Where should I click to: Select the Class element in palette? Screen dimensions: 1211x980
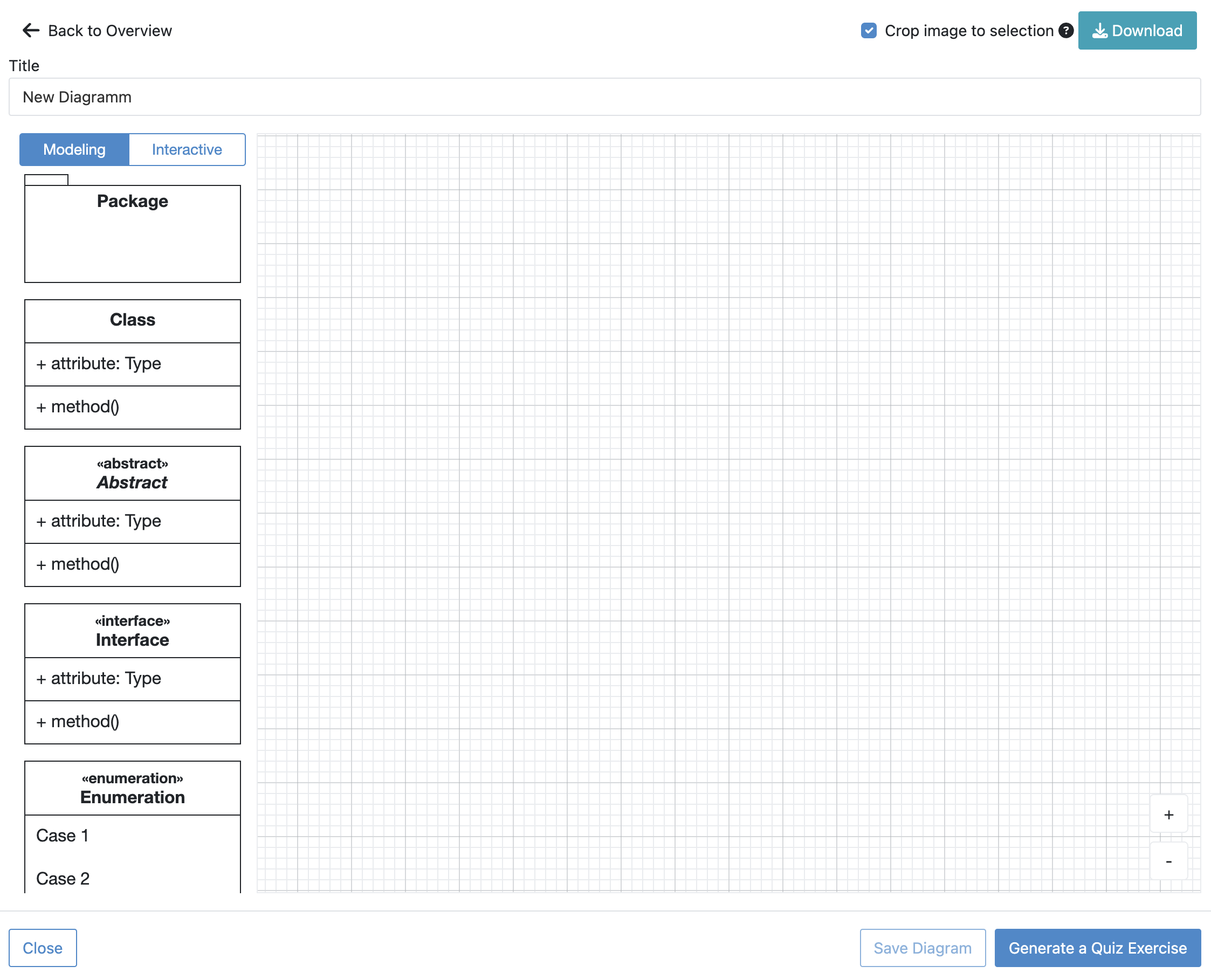(x=132, y=320)
